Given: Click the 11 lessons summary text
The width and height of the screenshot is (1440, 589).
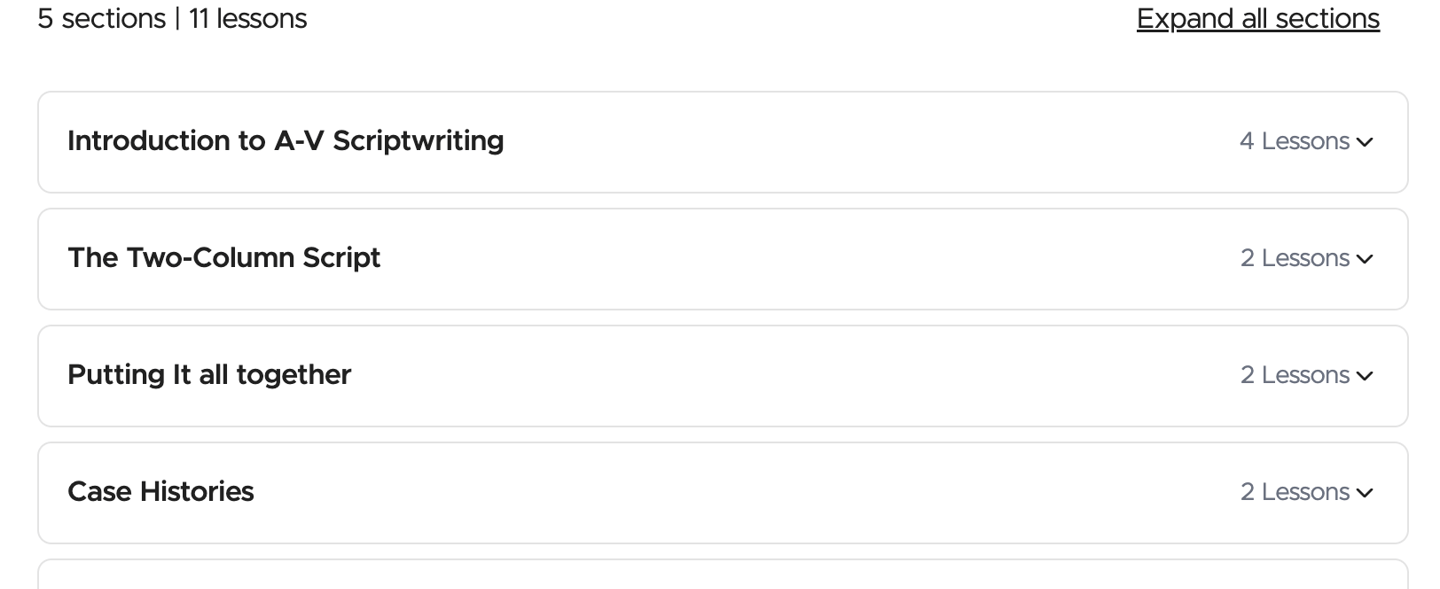Looking at the screenshot, I should coord(247,19).
